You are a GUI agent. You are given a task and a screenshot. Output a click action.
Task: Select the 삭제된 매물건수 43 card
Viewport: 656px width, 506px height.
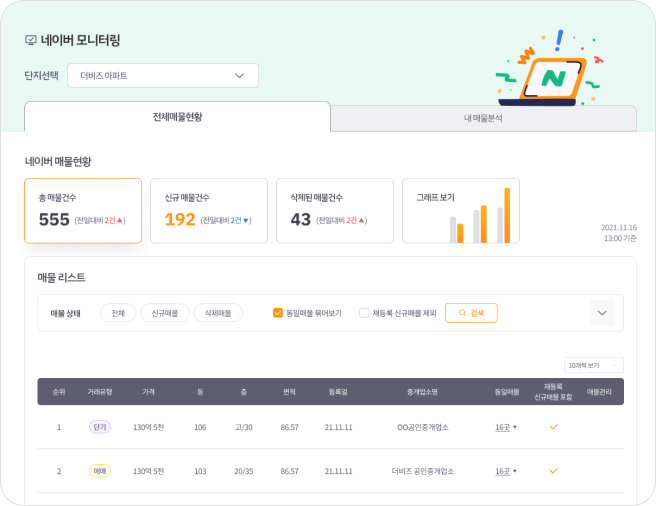point(335,211)
